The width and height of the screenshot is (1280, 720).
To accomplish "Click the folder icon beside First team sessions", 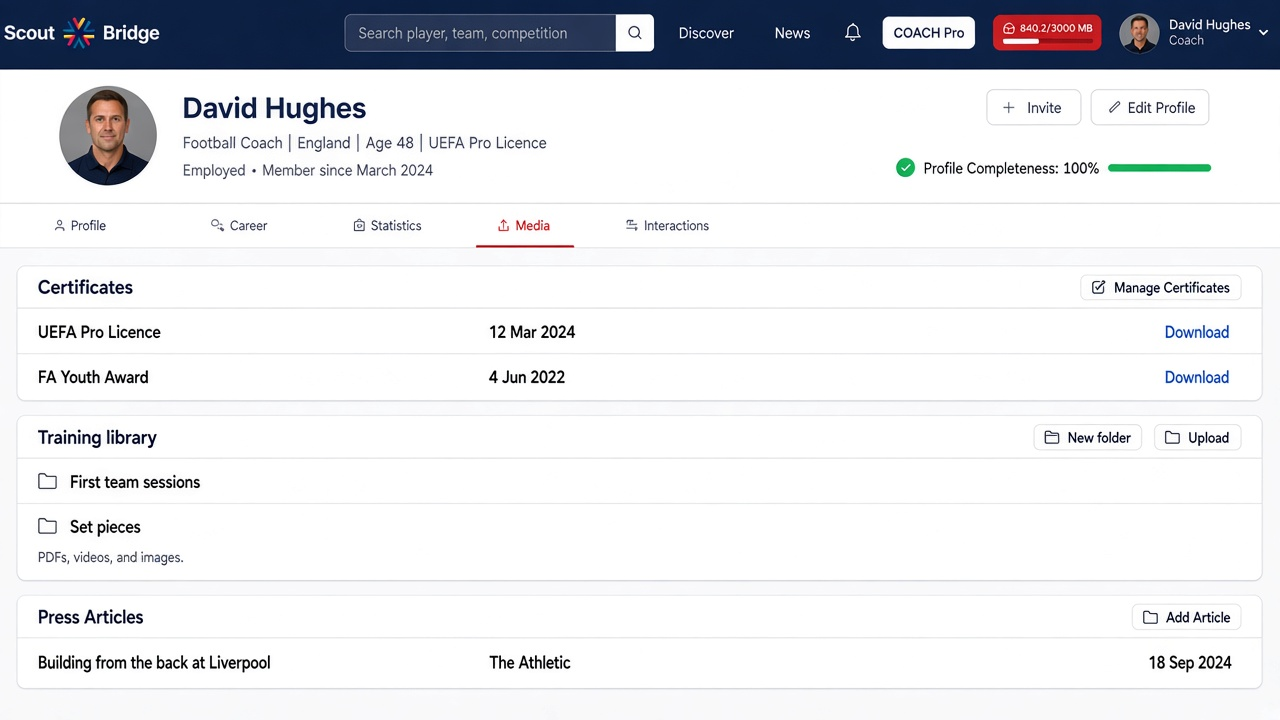I will pos(47,482).
